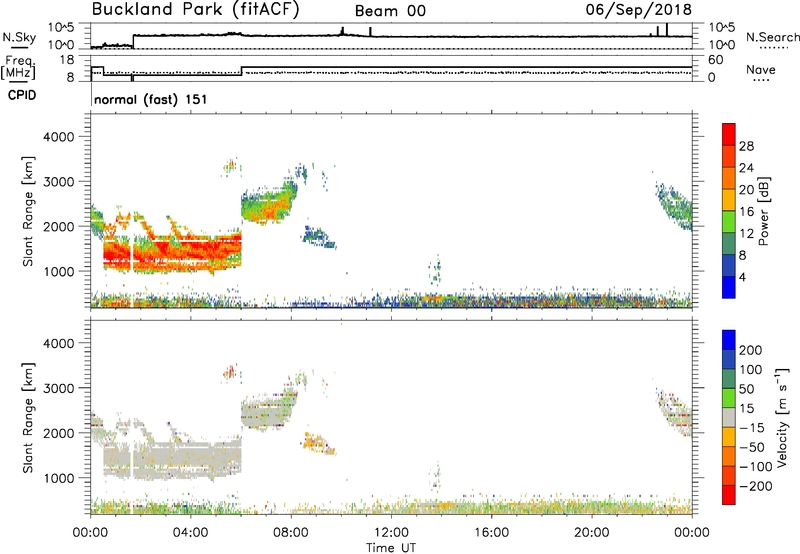Click the frequency step at 06:00 in Freq plot
The height and width of the screenshot is (554, 800).
pyautogui.click(x=241, y=70)
